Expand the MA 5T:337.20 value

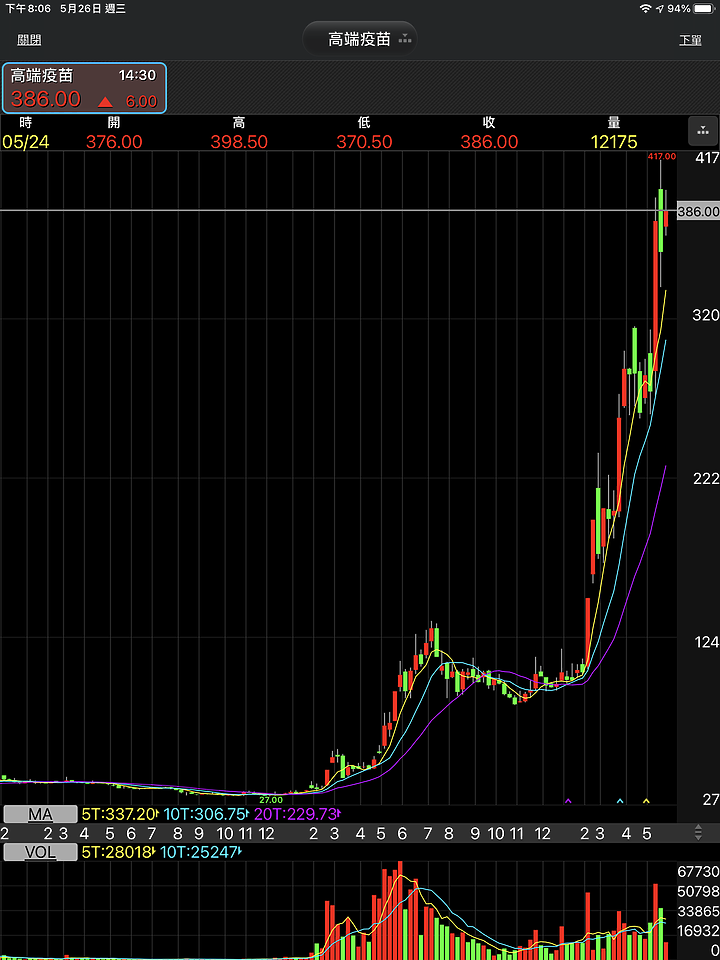pyautogui.click(x=120, y=814)
